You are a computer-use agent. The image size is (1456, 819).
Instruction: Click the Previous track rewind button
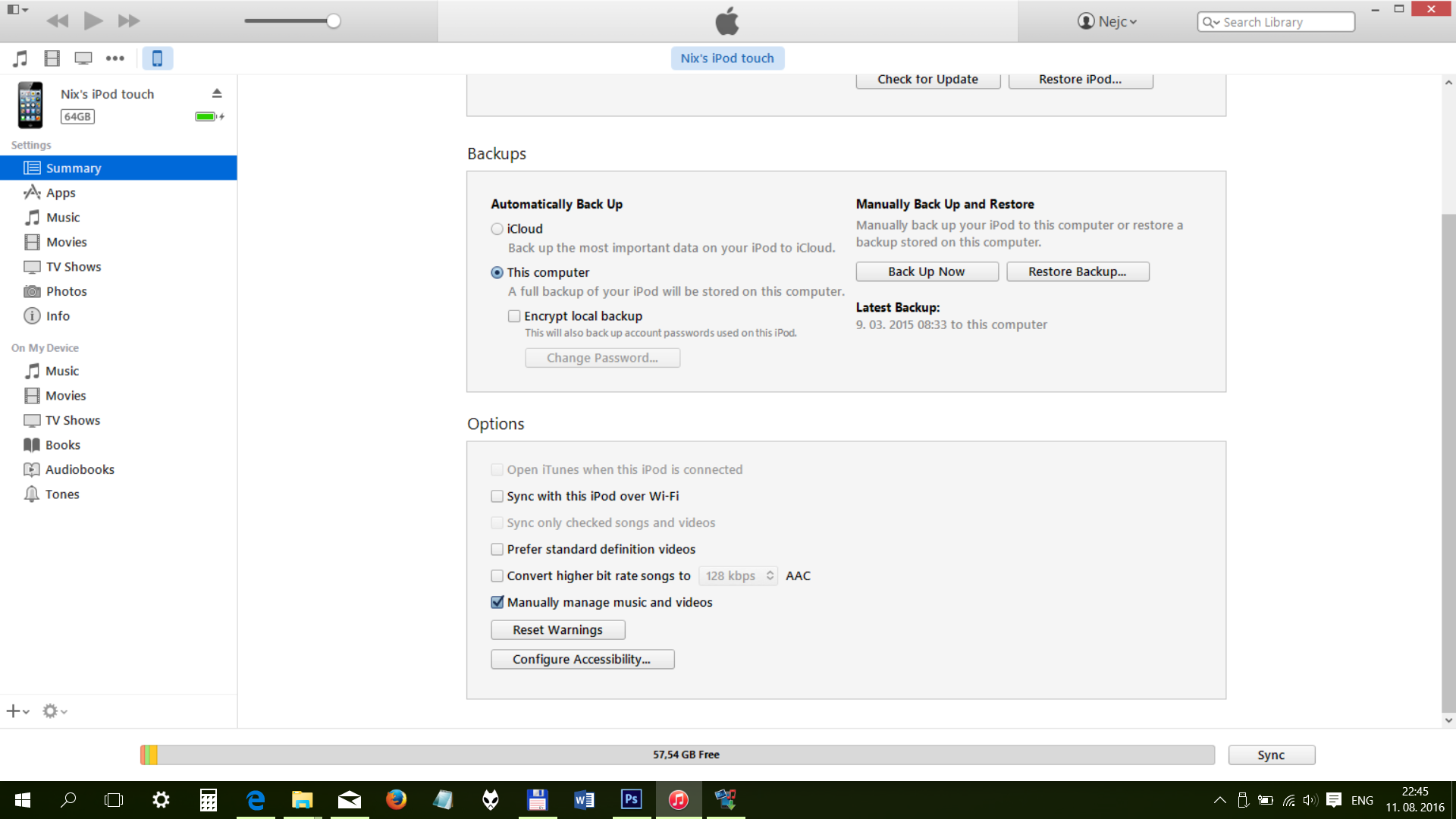pos(58,21)
